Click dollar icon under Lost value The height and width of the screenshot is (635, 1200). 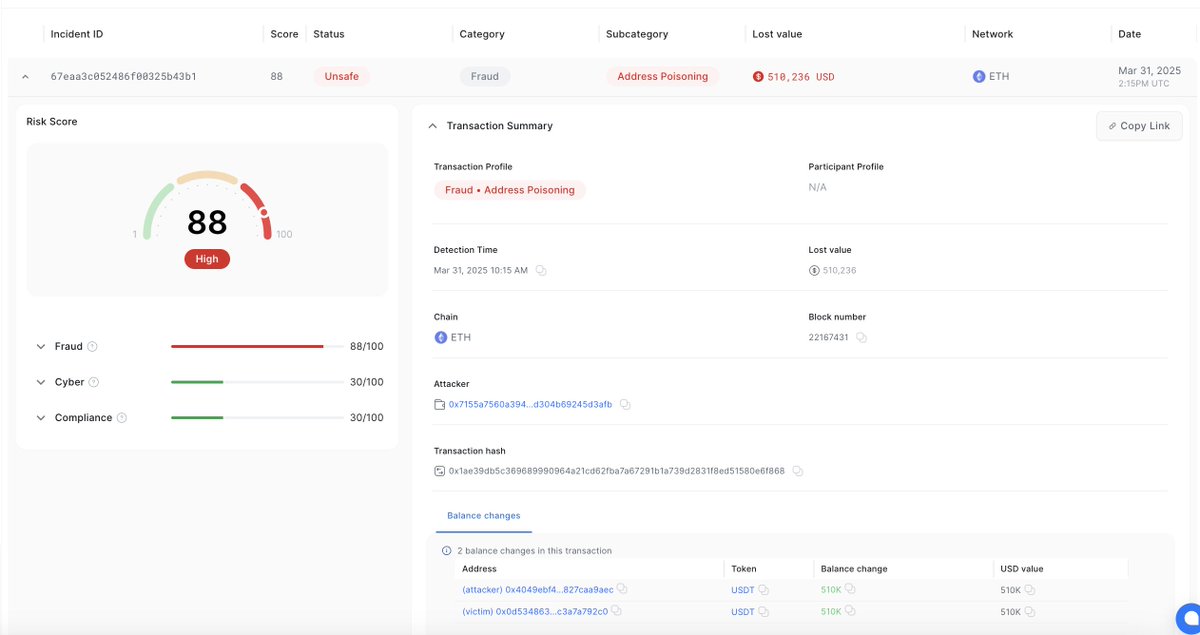pyautogui.click(x=814, y=271)
